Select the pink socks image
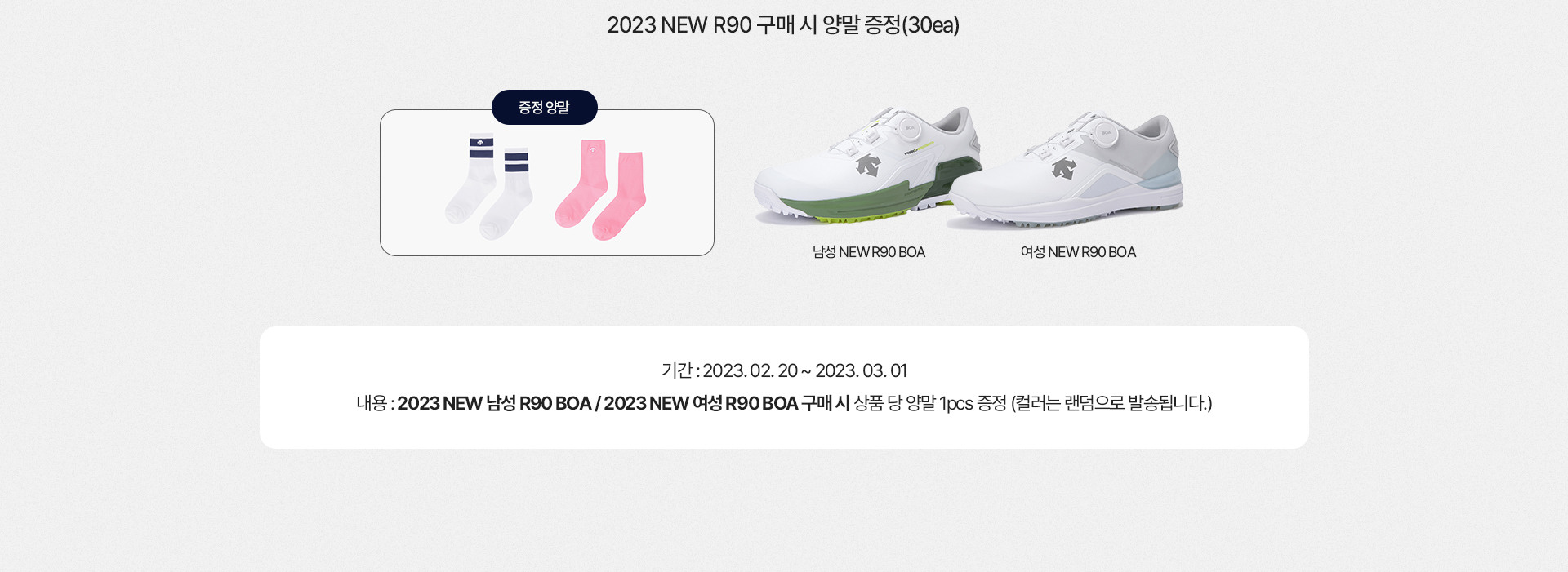 click(601, 189)
